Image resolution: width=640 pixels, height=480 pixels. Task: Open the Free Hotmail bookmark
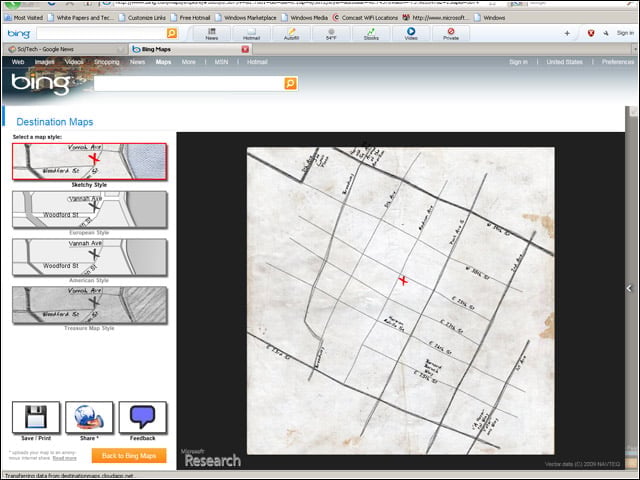pos(191,18)
